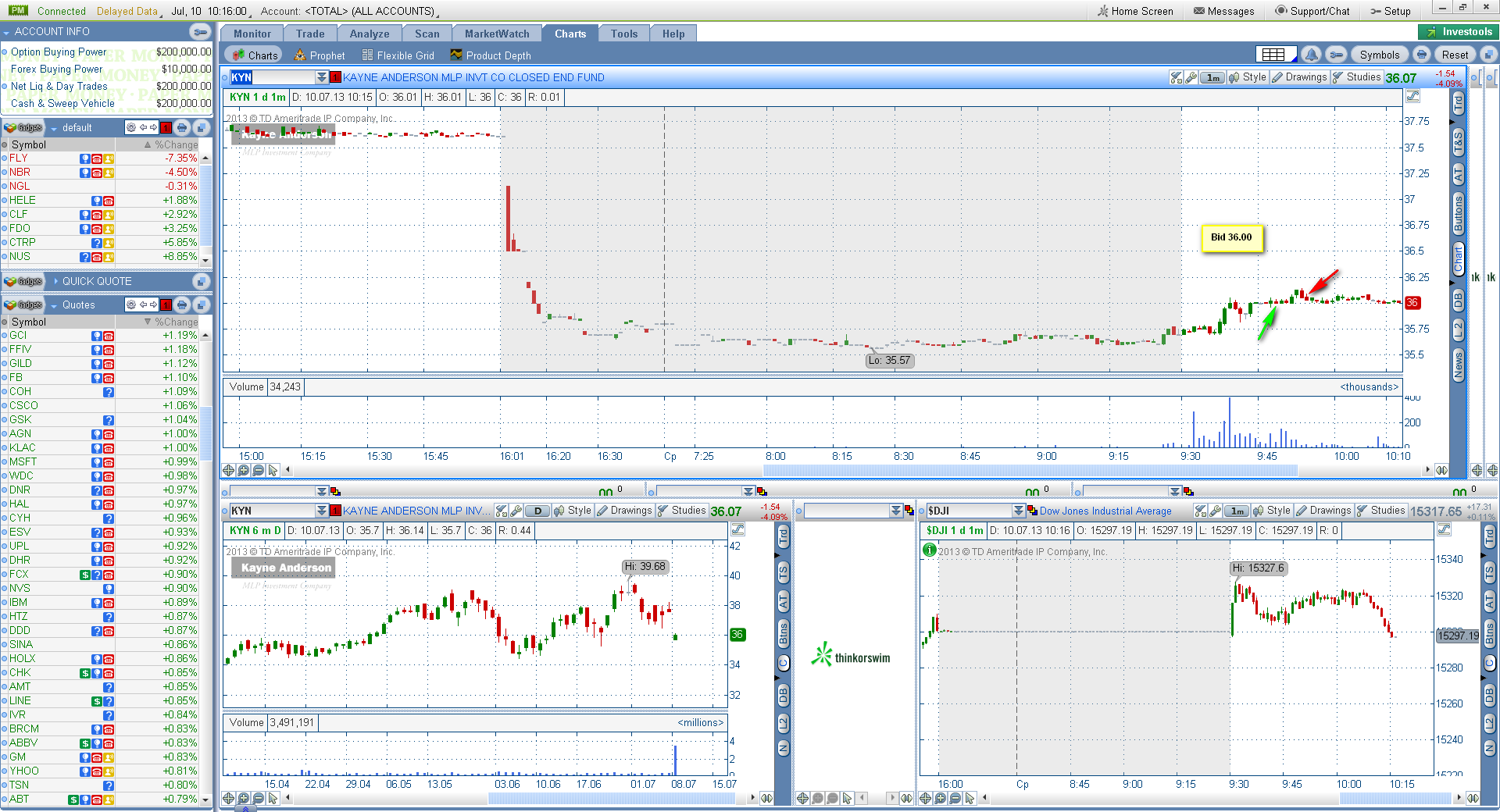This screenshot has width=1500, height=812.
Task: Select pointer cursor tool under main chart
Action: point(273,470)
